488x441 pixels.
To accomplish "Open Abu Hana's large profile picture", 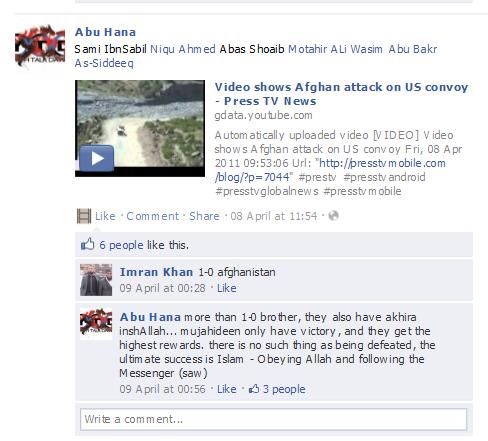I will click(40, 46).
